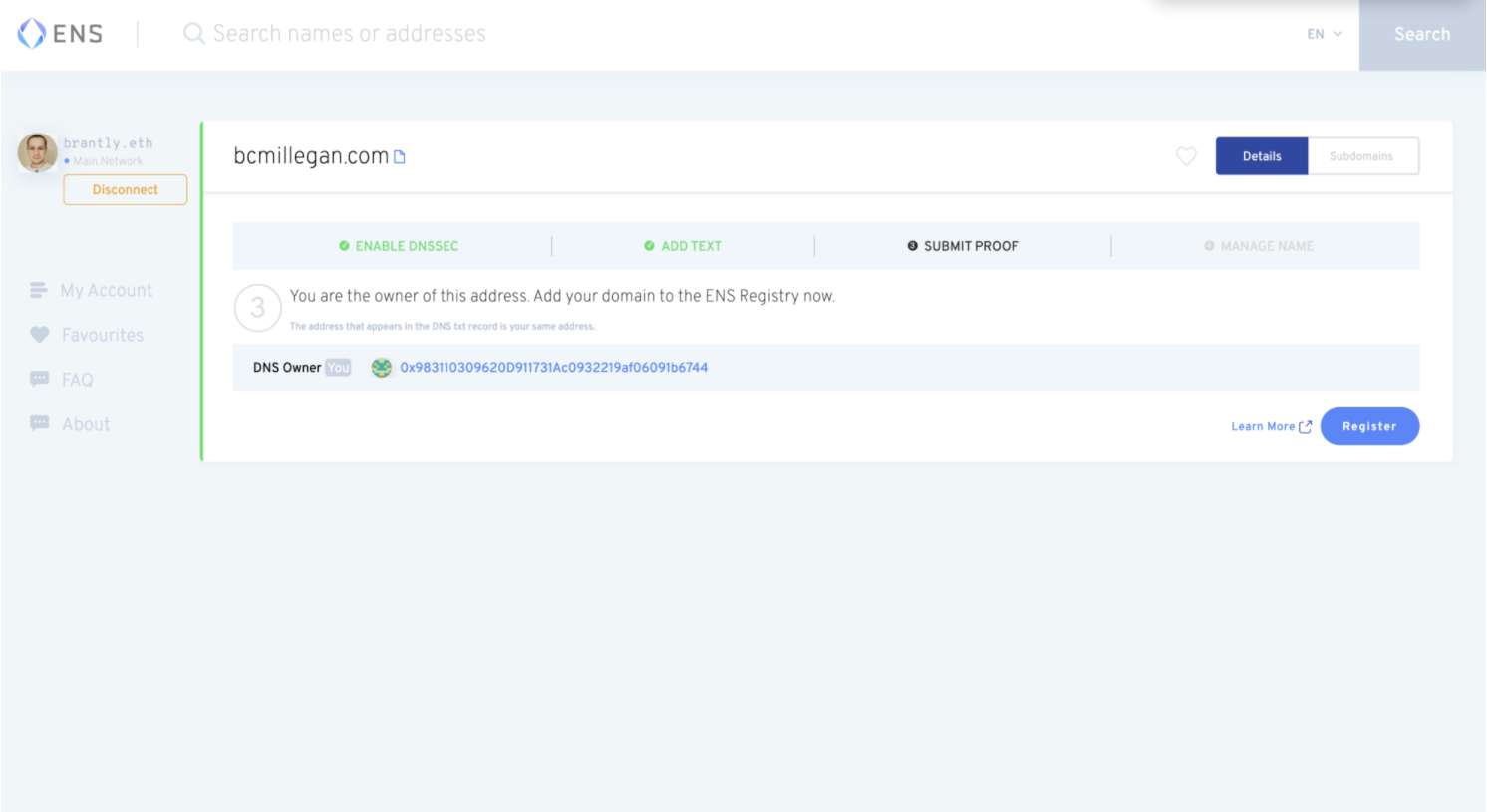Screen dimensions: 1487x812
Task: Open the Learn More link
Action: pyautogui.click(x=1263, y=426)
